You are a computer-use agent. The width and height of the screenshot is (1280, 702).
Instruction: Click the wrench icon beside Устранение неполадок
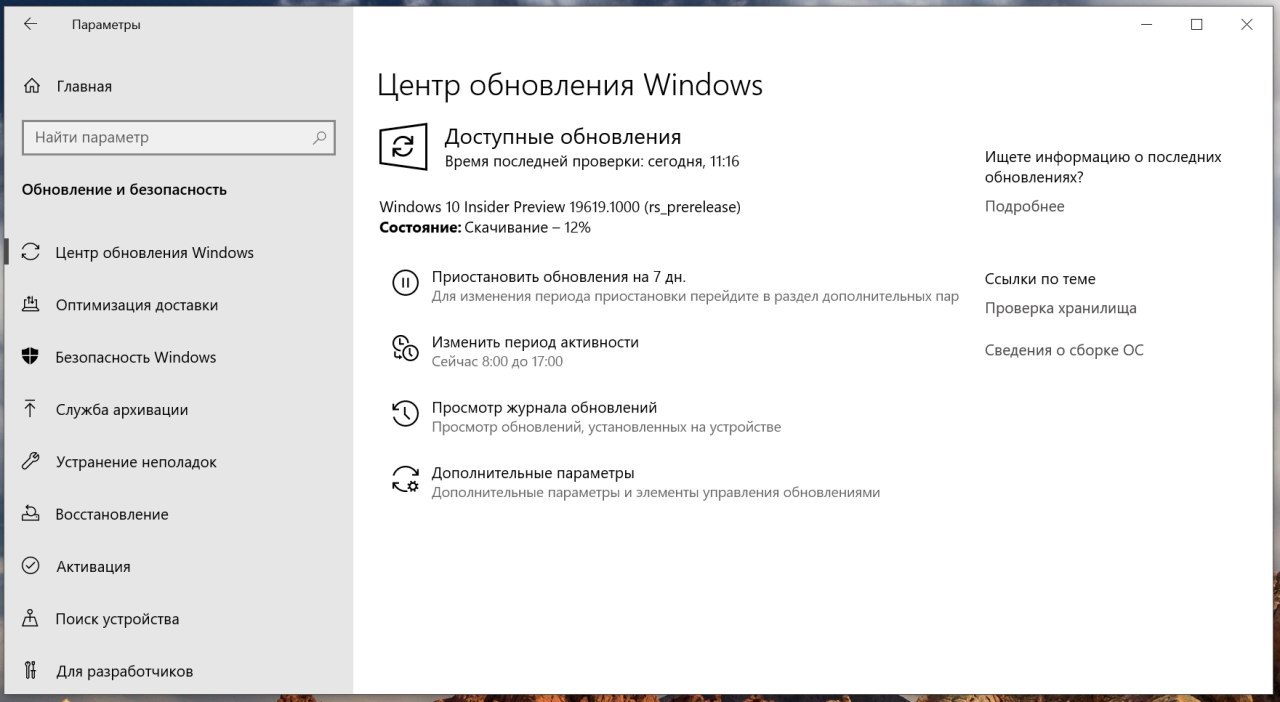(x=31, y=462)
